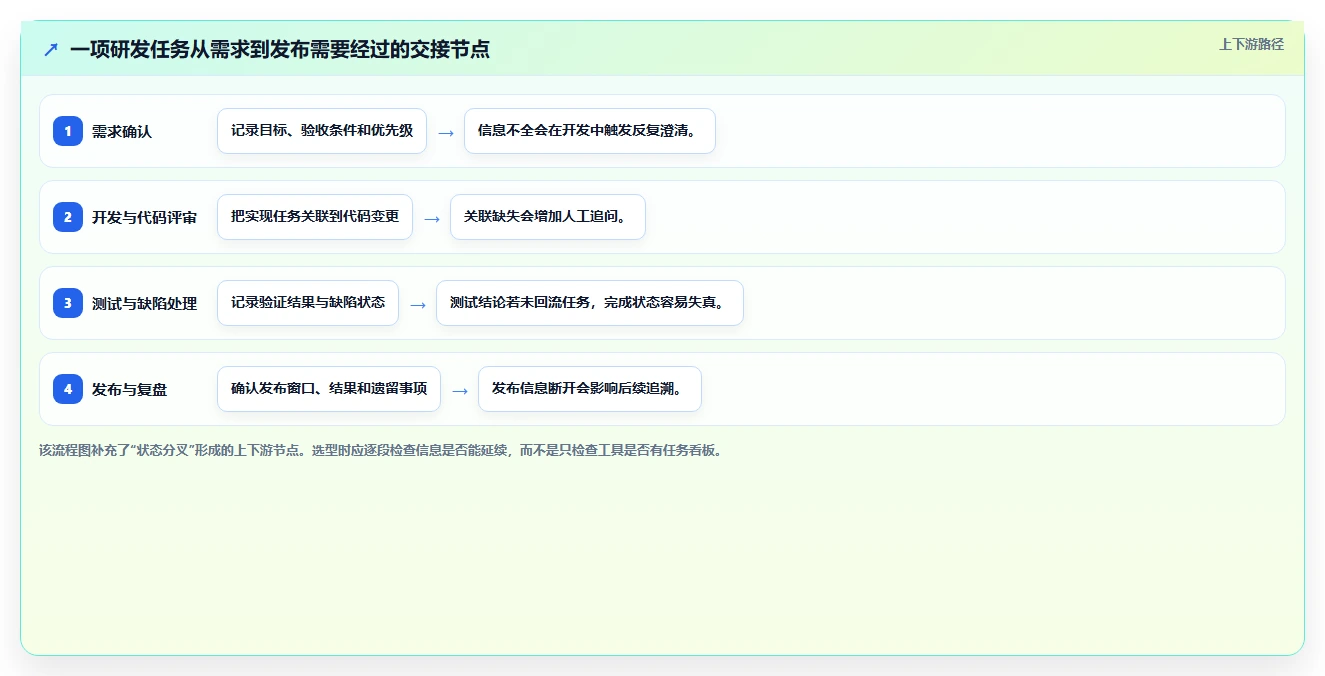
Task: Click the diagonal arrow icon beside the title
Action: pyautogui.click(x=51, y=49)
